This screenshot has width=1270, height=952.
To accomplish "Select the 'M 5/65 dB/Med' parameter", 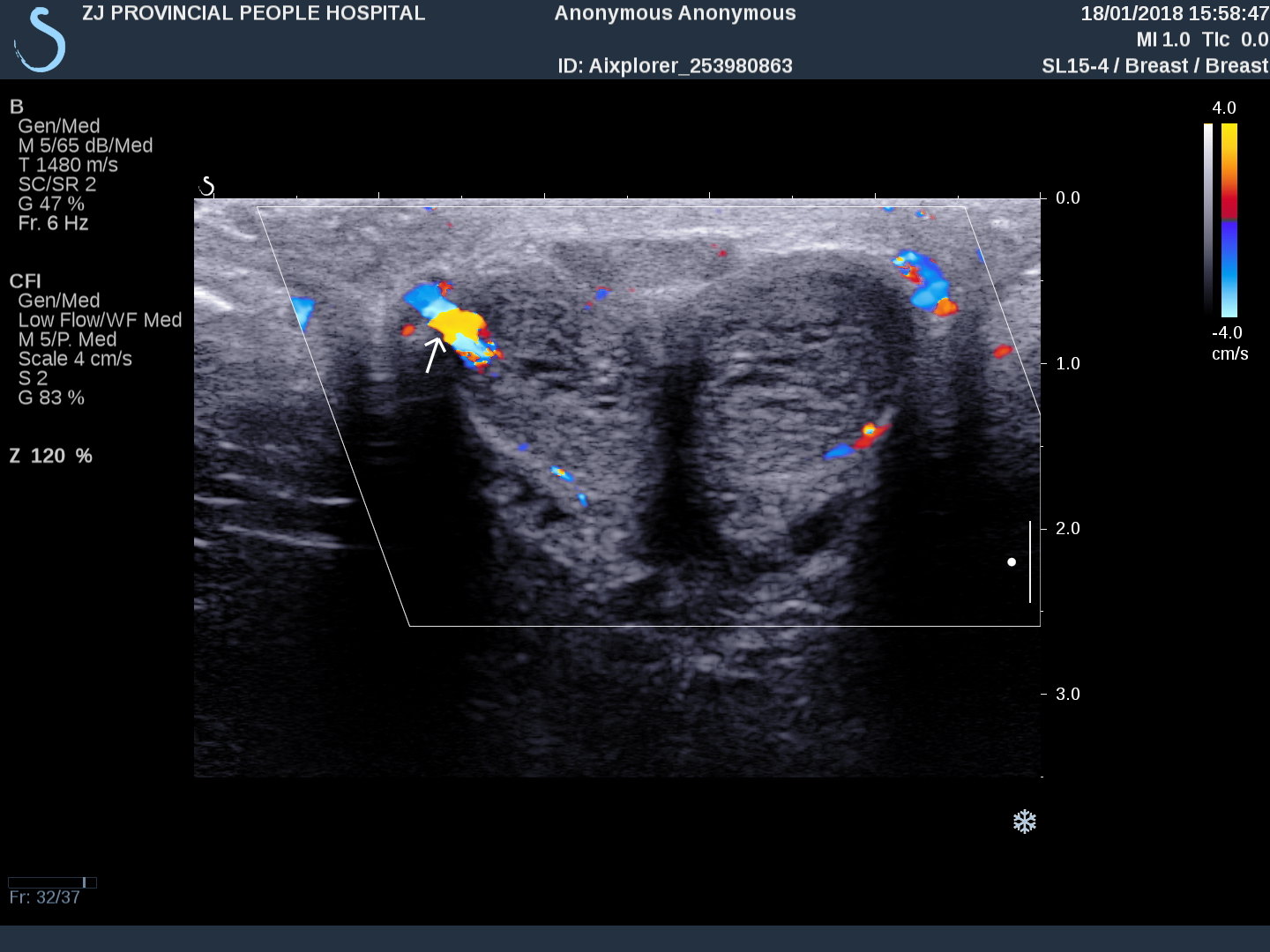I will click(86, 145).
